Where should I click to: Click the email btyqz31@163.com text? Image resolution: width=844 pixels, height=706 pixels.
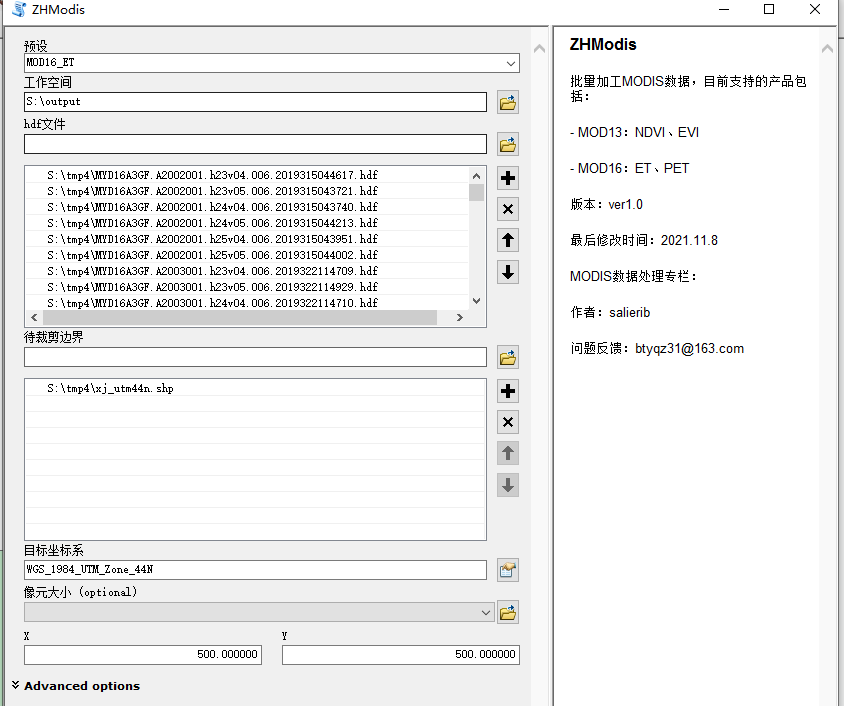point(690,349)
